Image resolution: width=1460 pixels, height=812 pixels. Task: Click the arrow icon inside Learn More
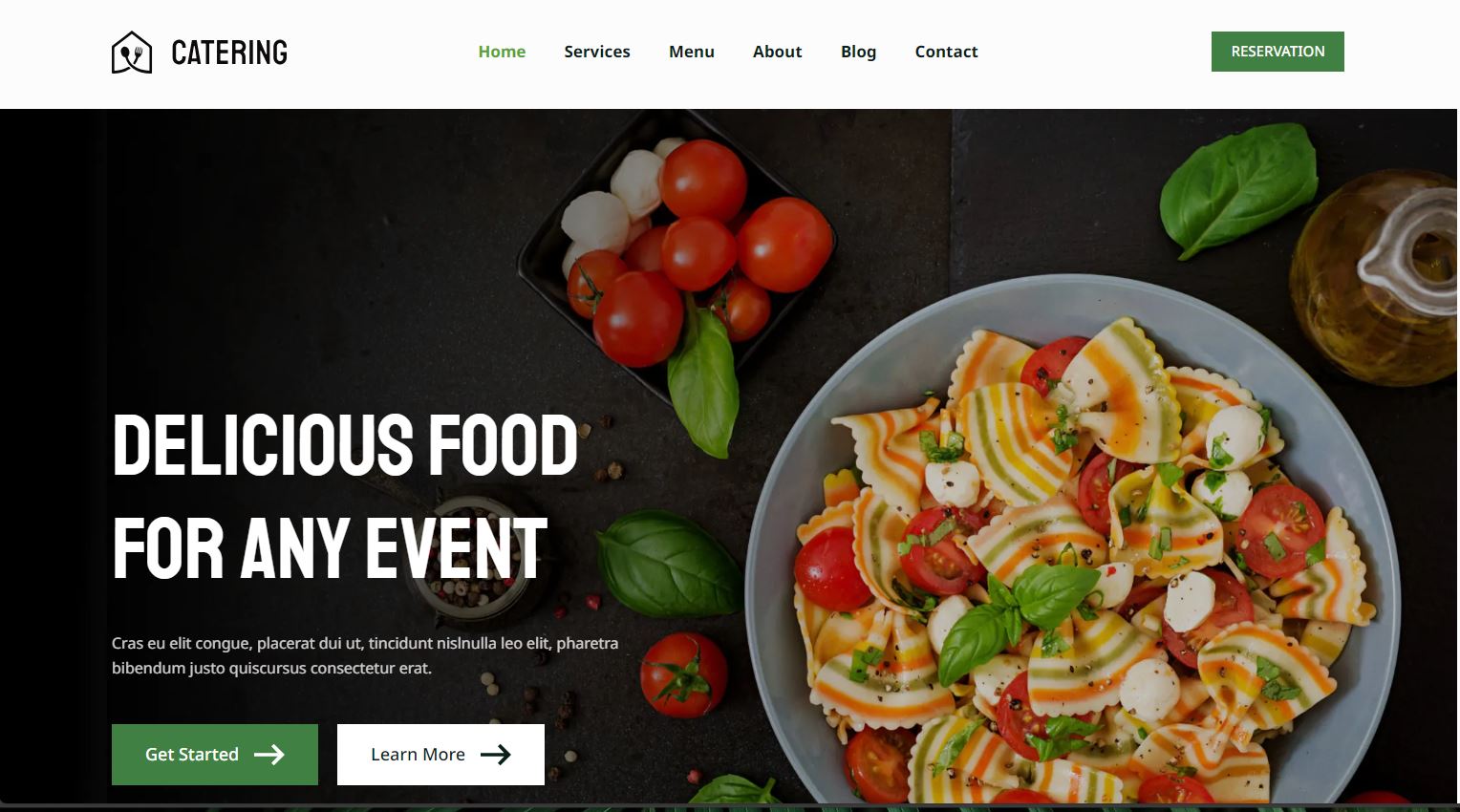coord(496,755)
